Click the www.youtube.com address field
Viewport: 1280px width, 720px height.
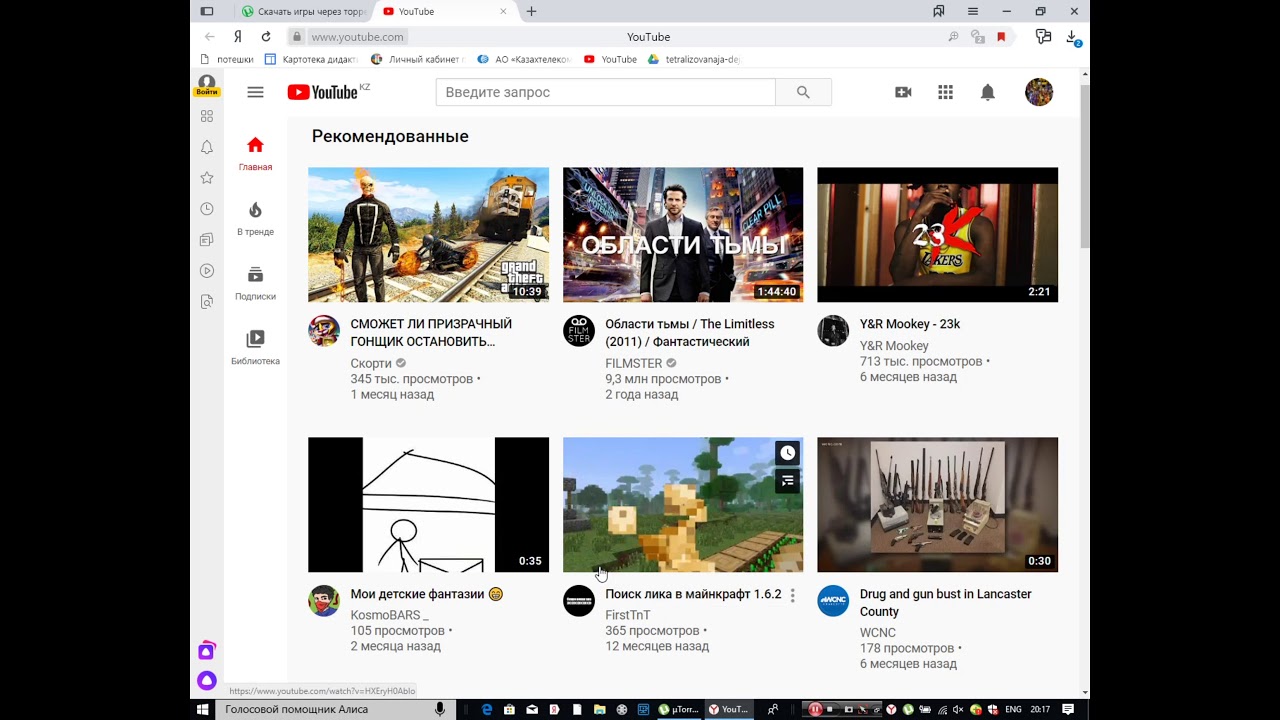(x=357, y=37)
